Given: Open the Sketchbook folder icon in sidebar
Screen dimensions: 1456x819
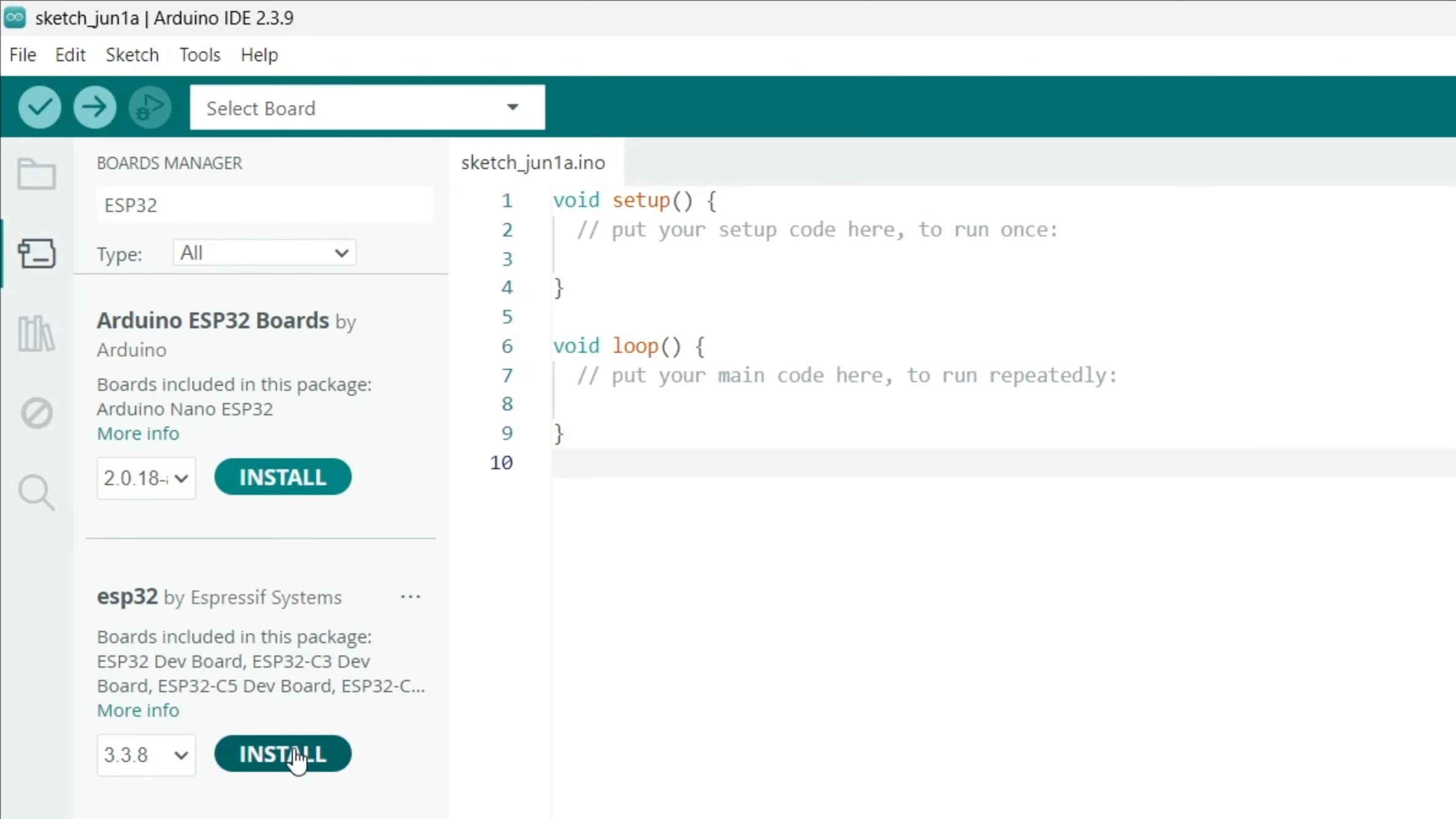Looking at the screenshot, I should click(x=37, y=175).
